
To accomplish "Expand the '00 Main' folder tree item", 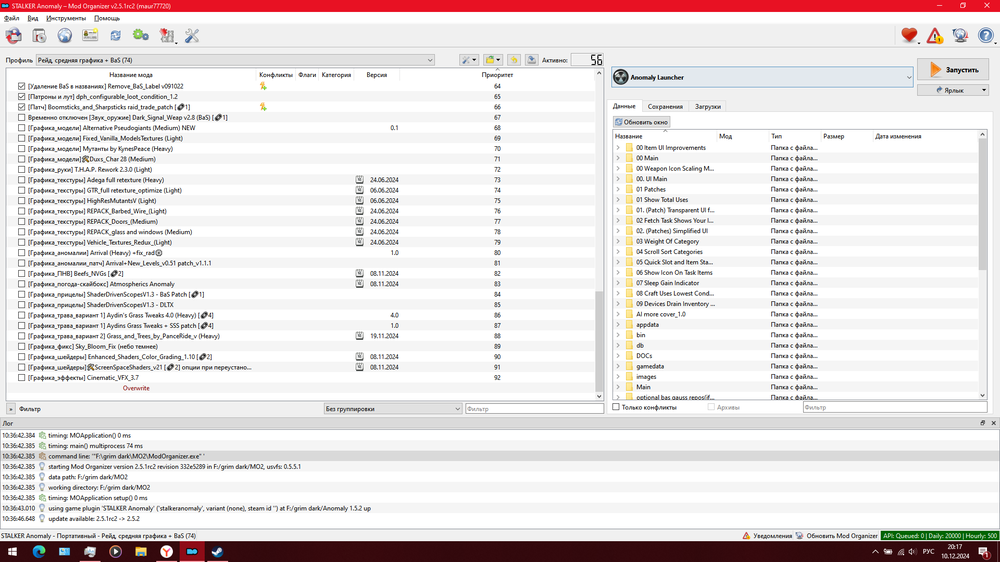I will pyautogui.click(x=618, y=158).
